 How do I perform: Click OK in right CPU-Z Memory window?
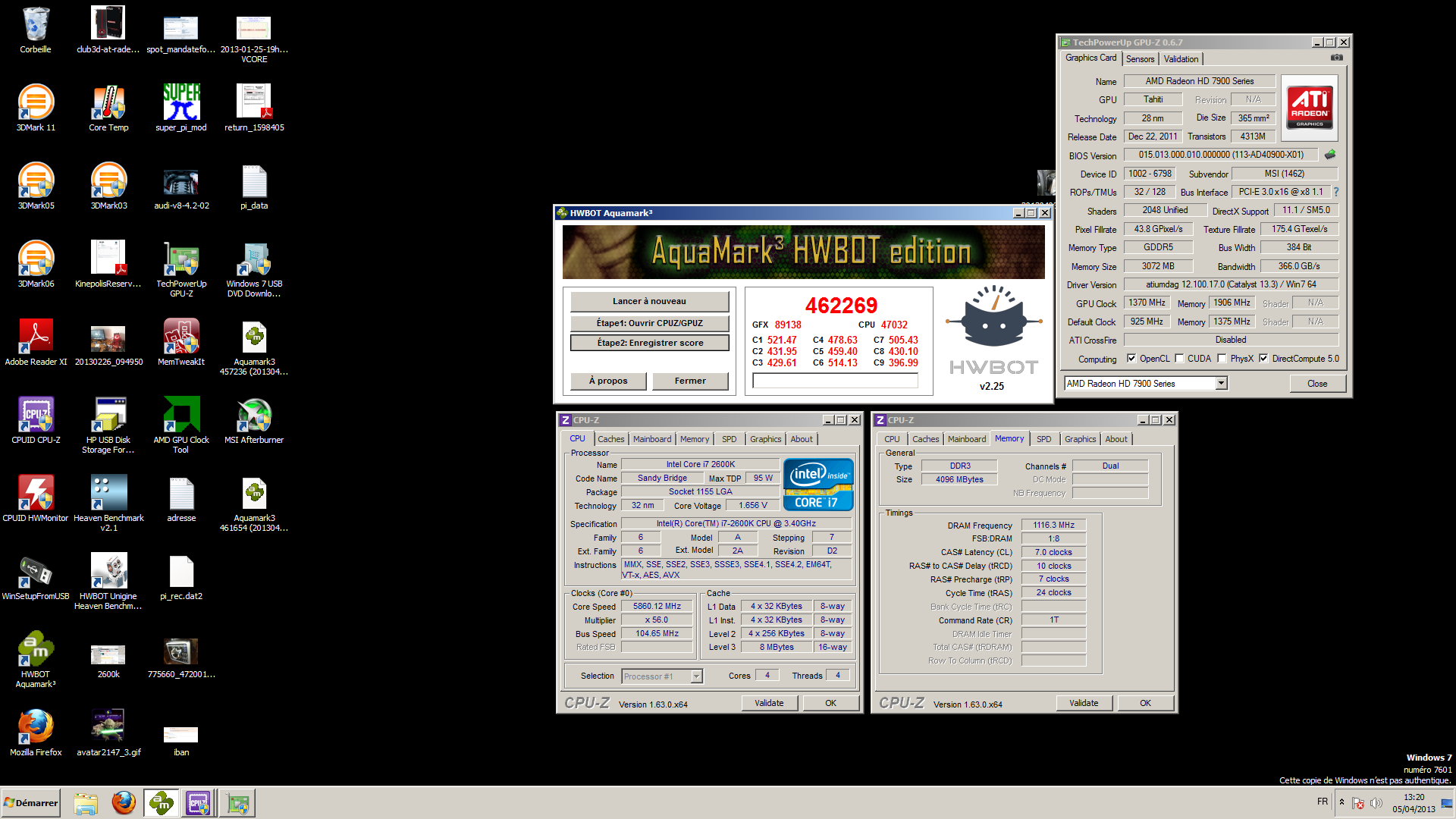1145,704
